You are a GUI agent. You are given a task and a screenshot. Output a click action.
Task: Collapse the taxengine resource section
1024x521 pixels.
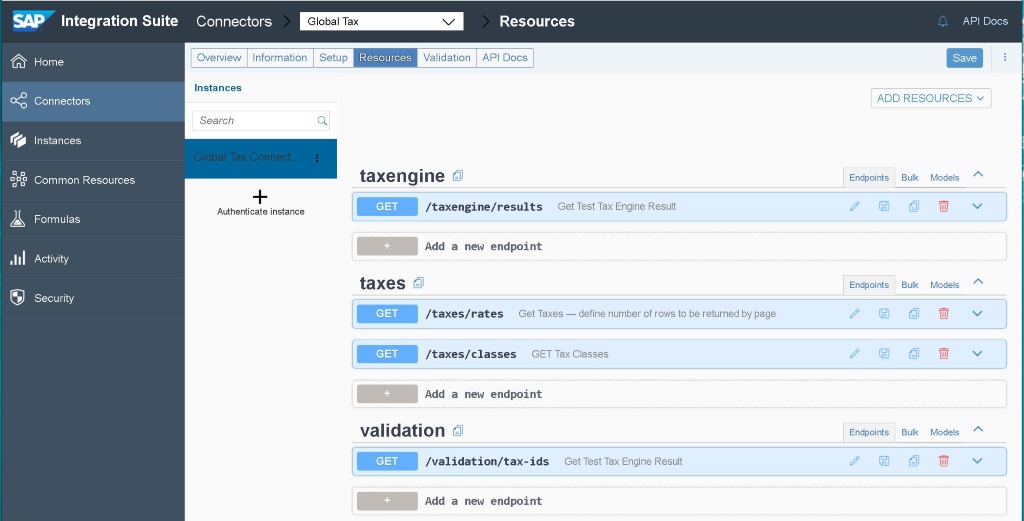click(x=978, y=174)
